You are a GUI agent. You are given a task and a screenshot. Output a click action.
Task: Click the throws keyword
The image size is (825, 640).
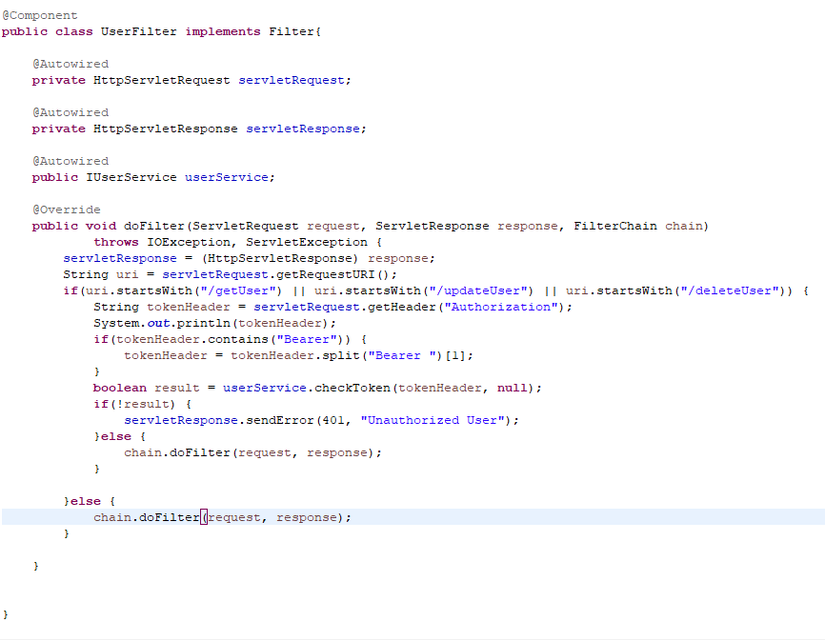coord(116,242)
